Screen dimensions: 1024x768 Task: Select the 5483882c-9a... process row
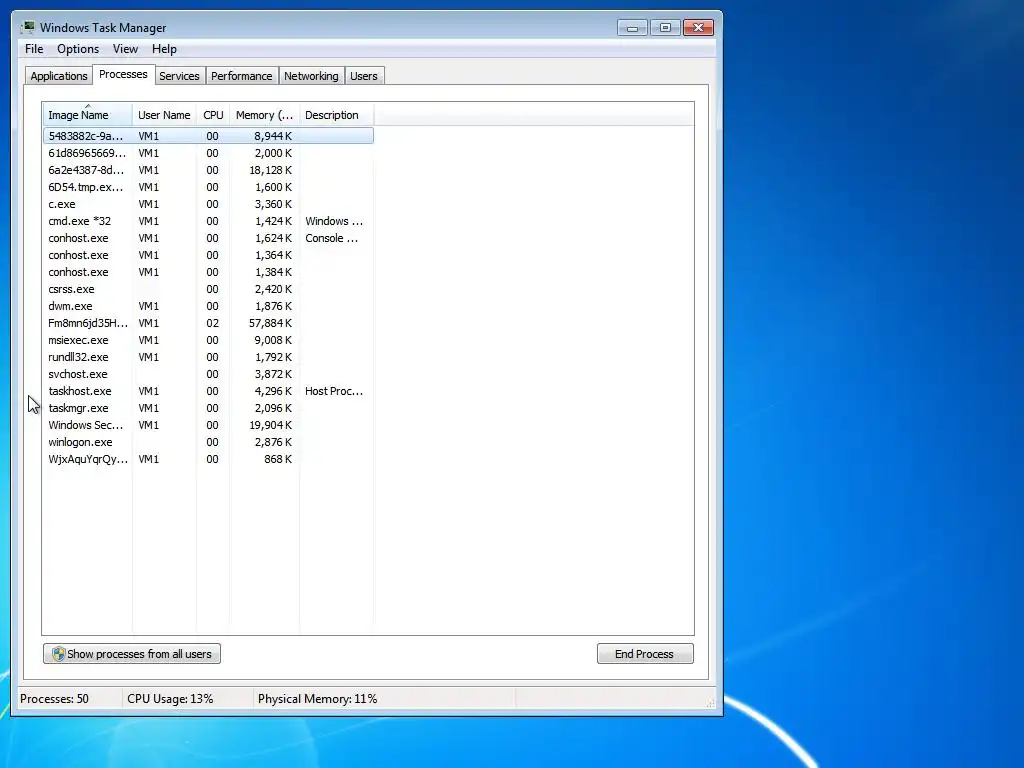208,136
